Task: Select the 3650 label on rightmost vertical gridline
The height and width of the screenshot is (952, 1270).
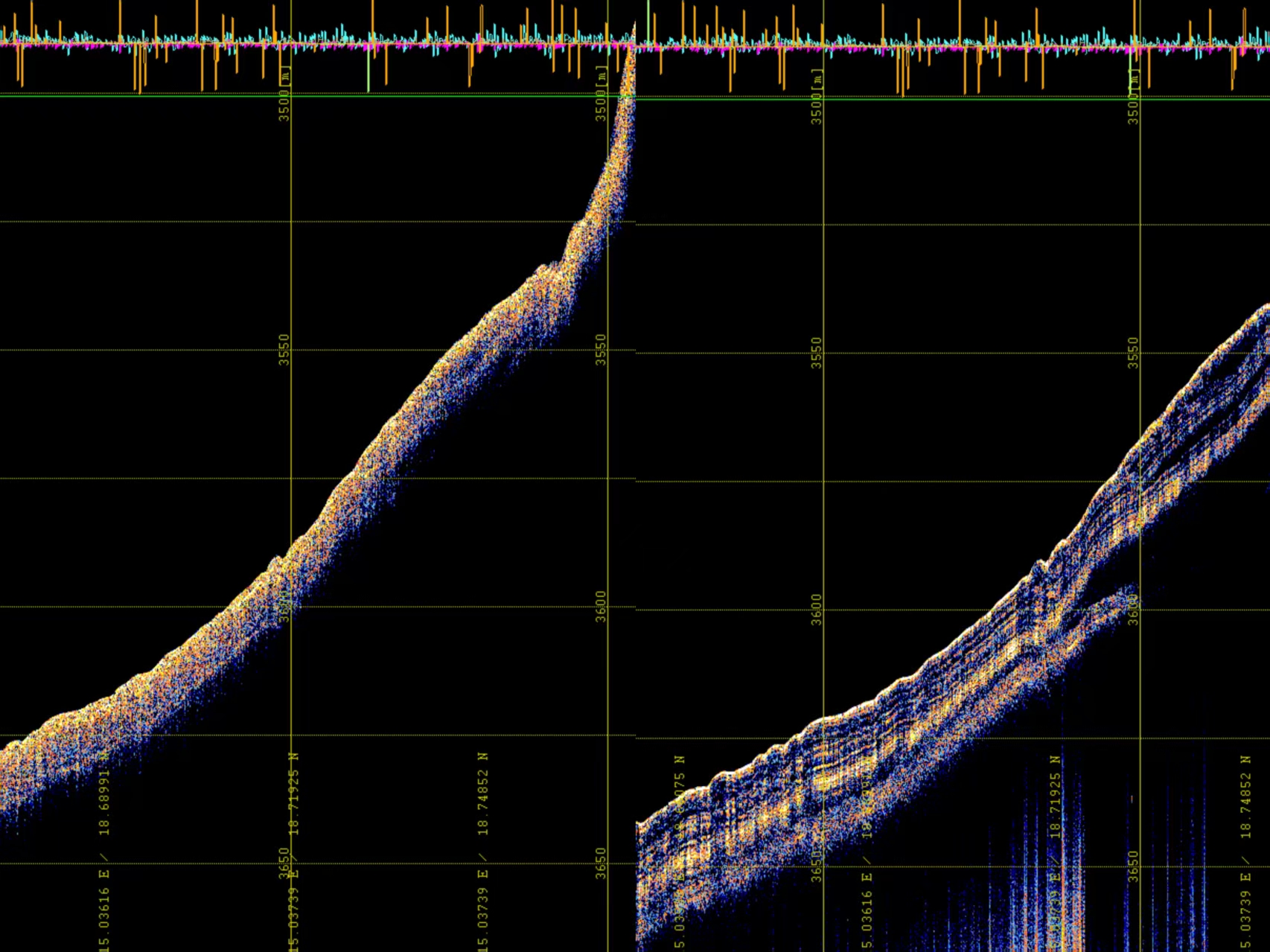Action: click(x=1134, y=866)
